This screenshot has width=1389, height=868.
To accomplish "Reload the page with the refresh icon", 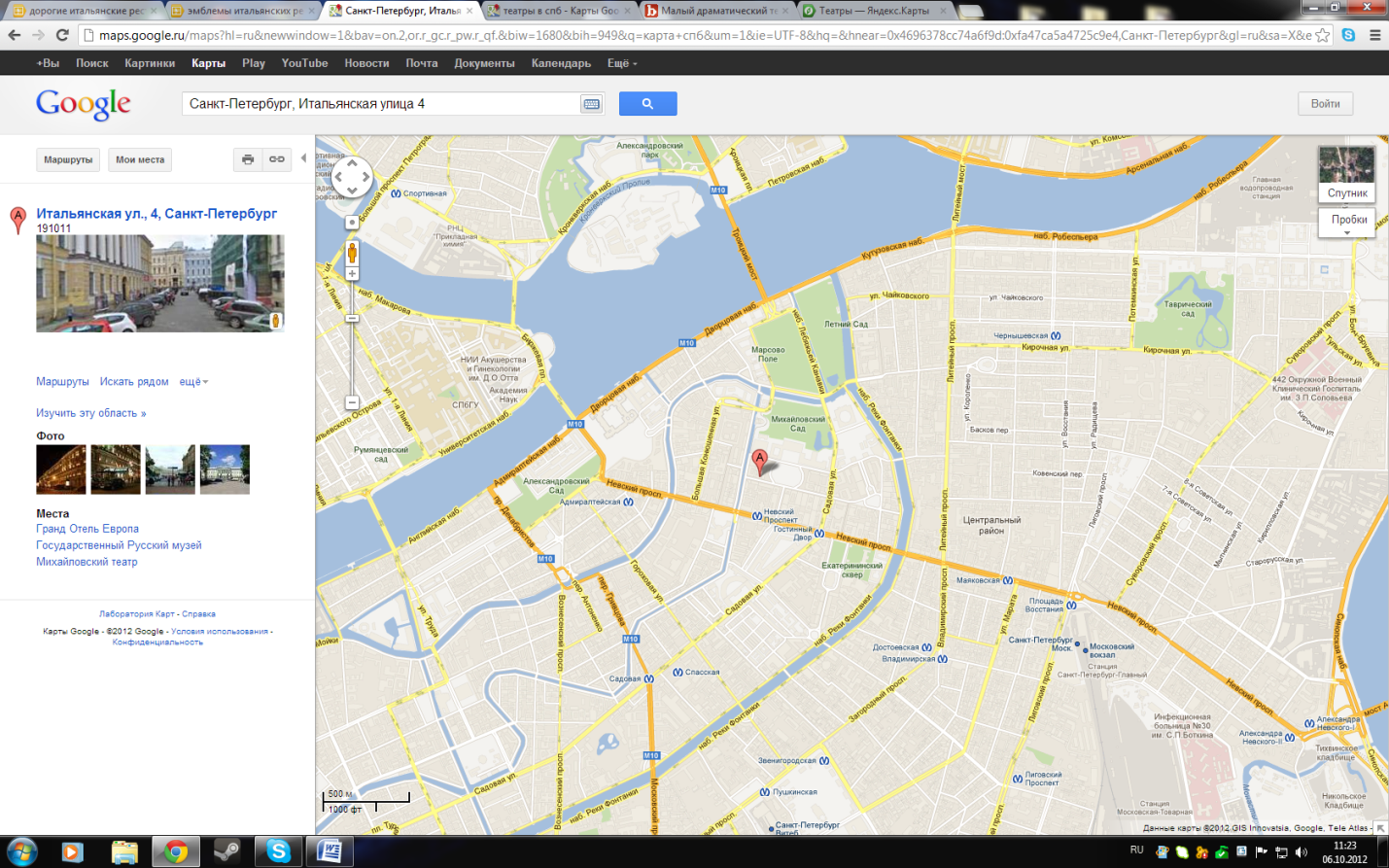I will pyautogui.click(x=62, y=35).
